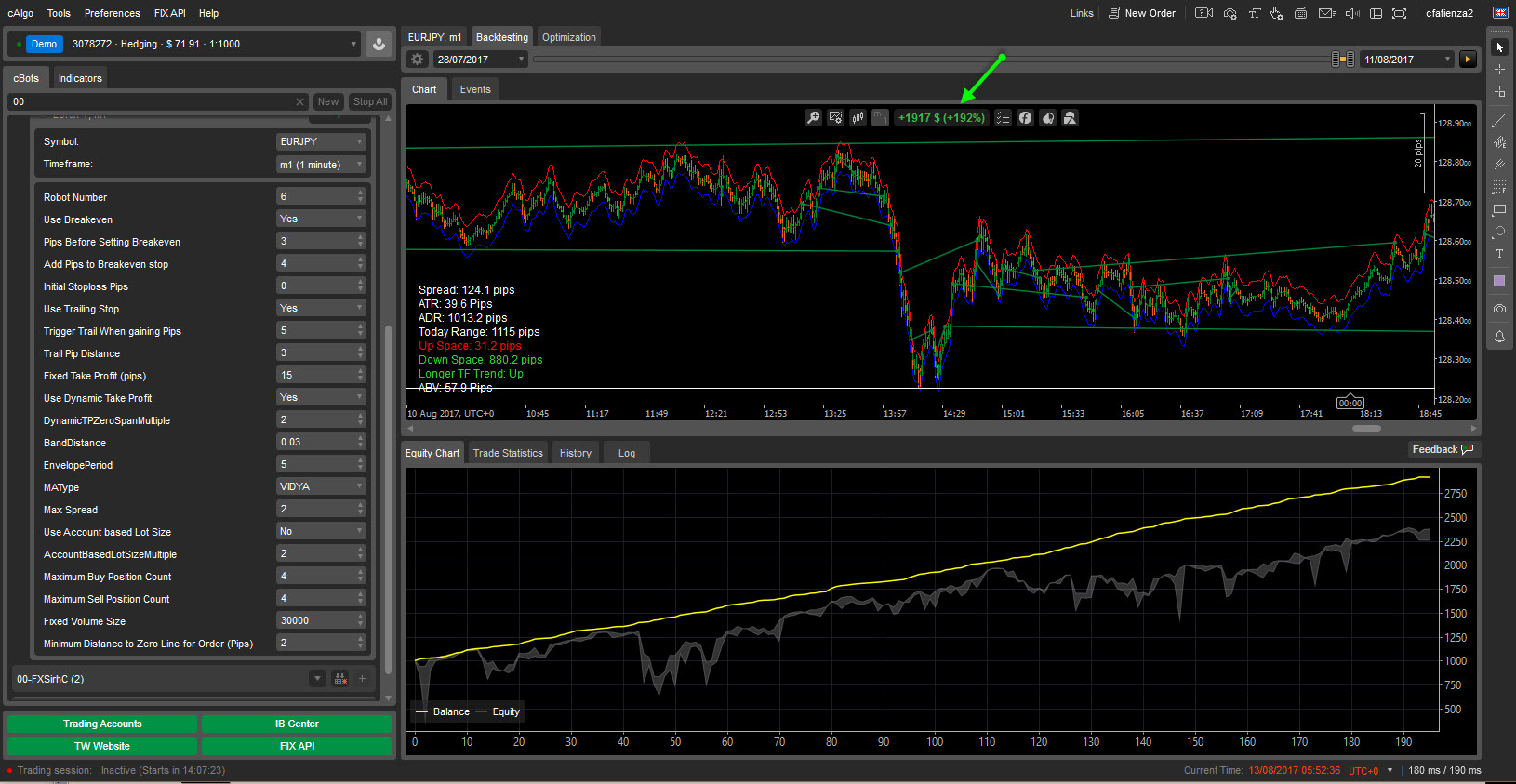1516x784 pixels.
Task: Open the FIX API menu
Action: pos(169,13)
